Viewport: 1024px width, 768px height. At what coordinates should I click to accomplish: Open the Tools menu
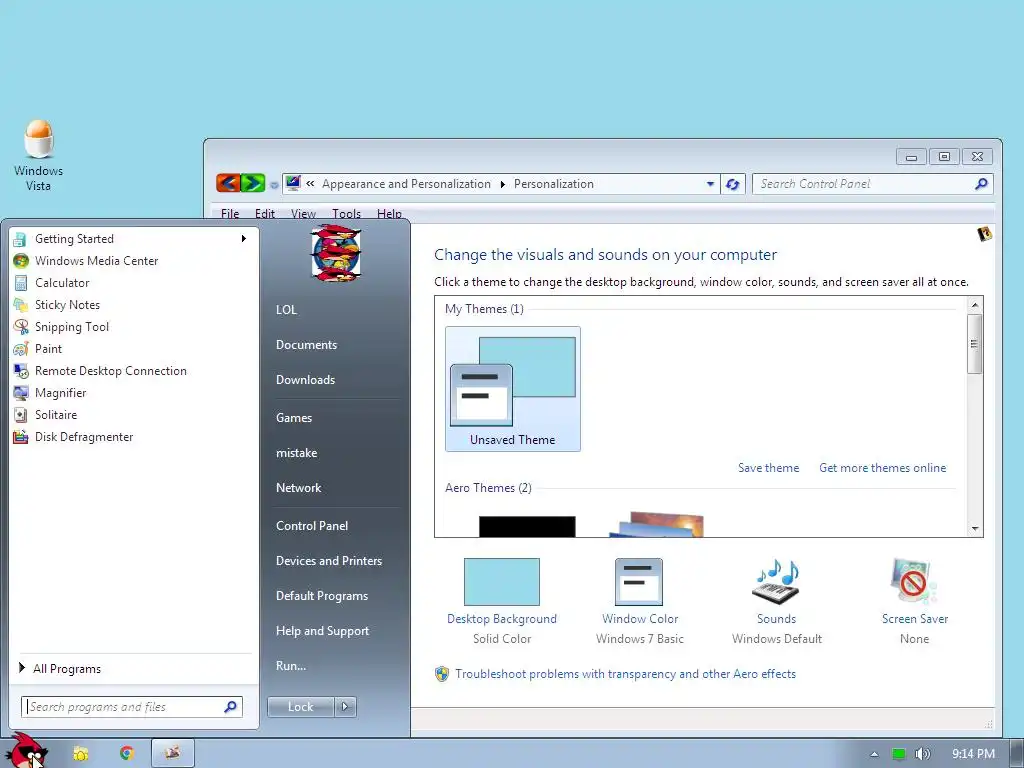point(346,214)
